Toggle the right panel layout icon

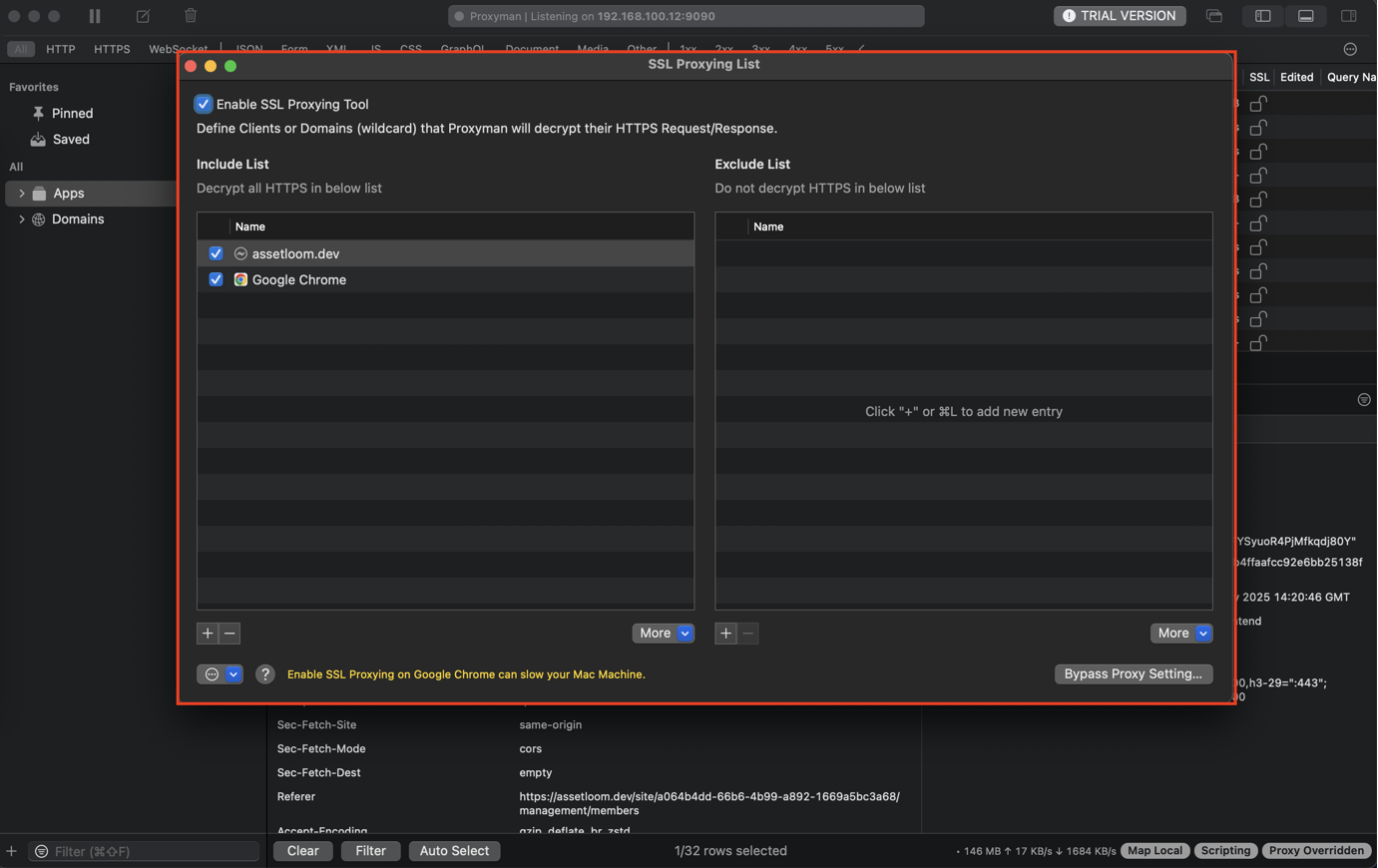point(1349,16)
